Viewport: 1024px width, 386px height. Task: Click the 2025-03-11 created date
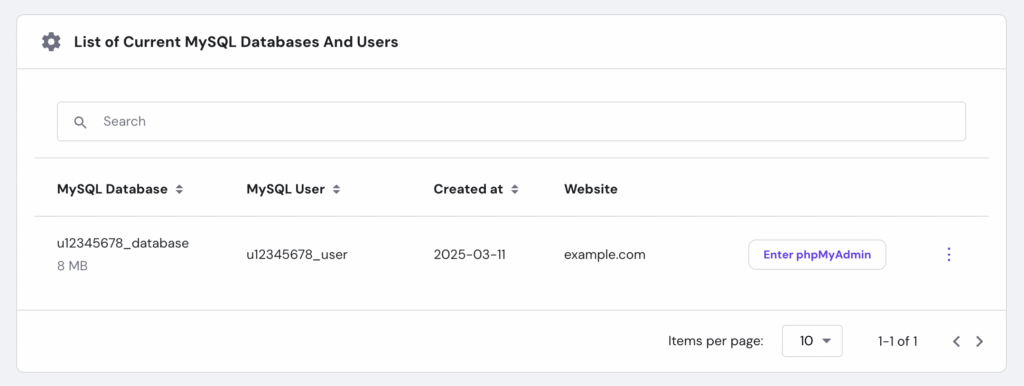(470, 255)
